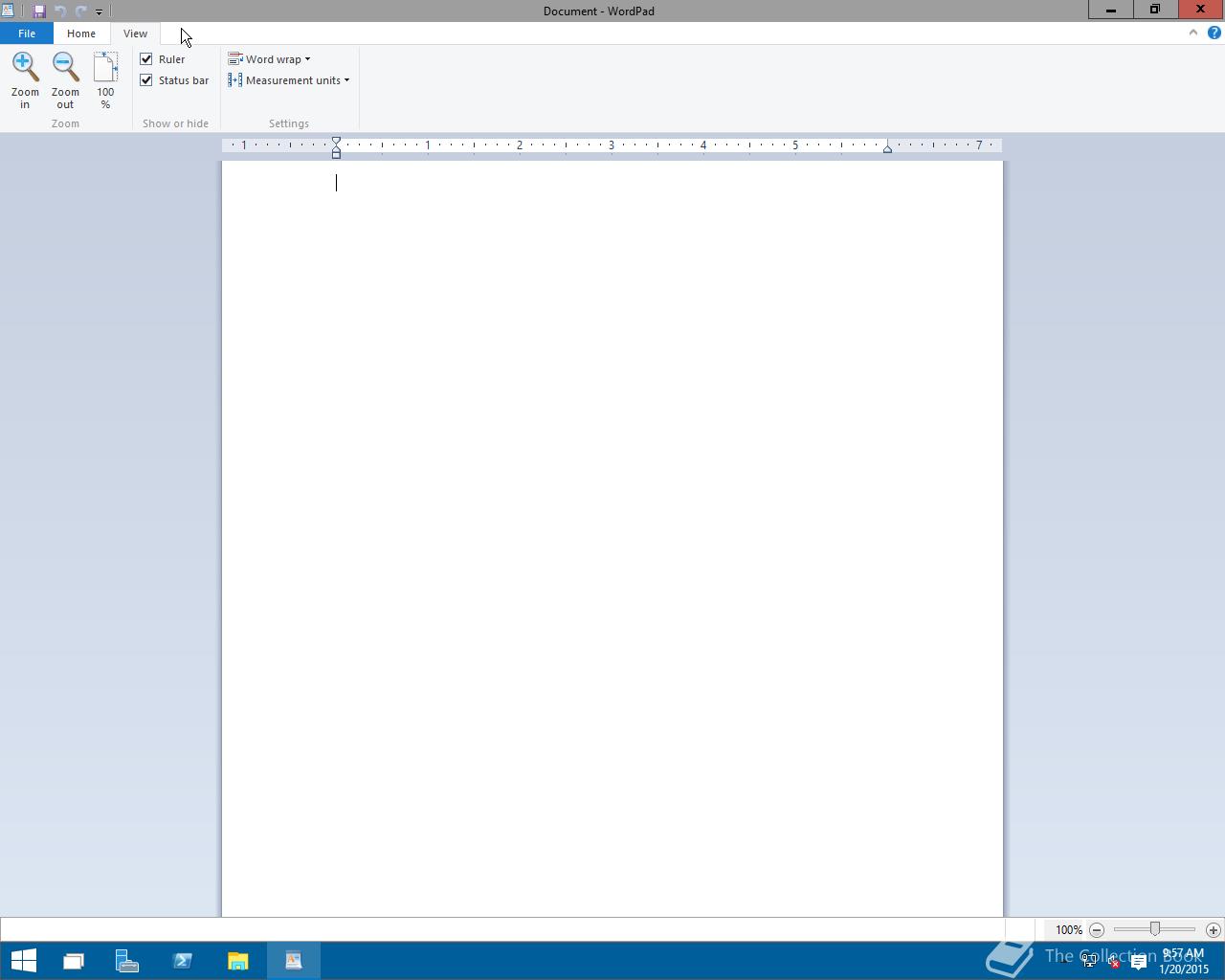Open the Measurement units dropdown
The height and width of the screenshot is (980, 1225).
tap(289, 80)
